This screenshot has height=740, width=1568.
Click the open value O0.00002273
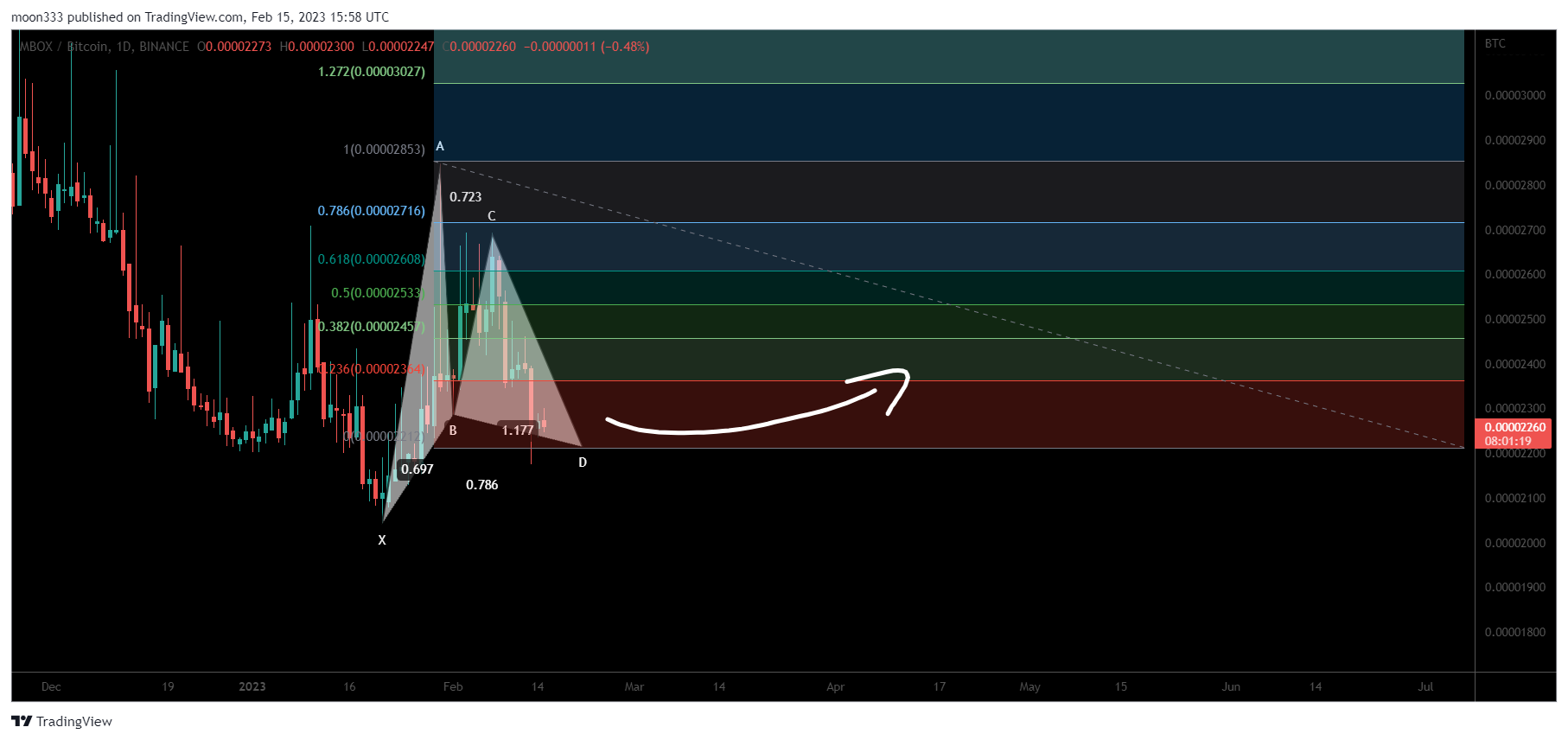(x=234, y=47)
